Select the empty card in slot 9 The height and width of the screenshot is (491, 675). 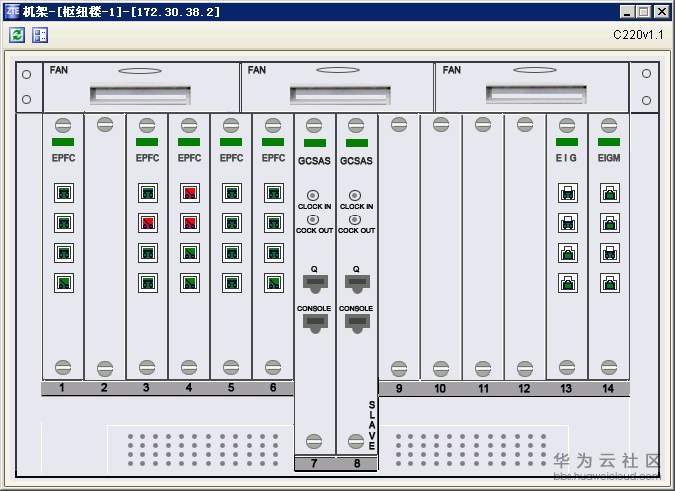tap(399, 247)
